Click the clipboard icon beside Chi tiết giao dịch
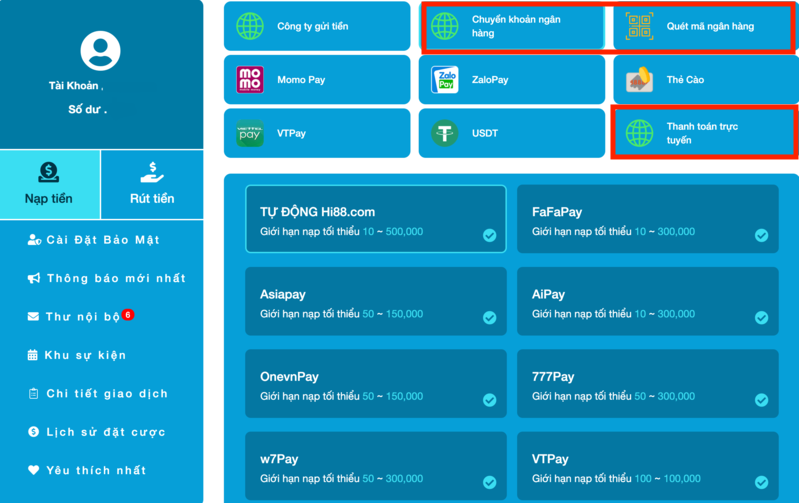 tap(34, 393)
